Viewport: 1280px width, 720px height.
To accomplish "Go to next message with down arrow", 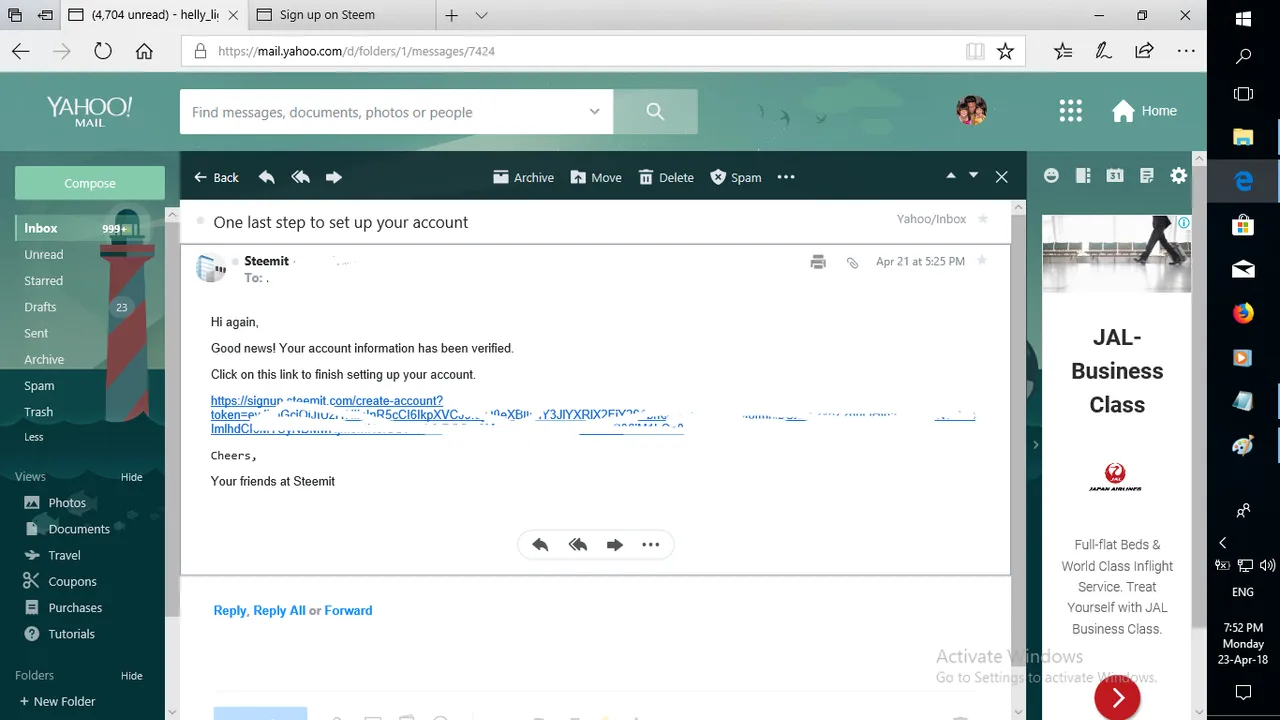I will (974, 175).
